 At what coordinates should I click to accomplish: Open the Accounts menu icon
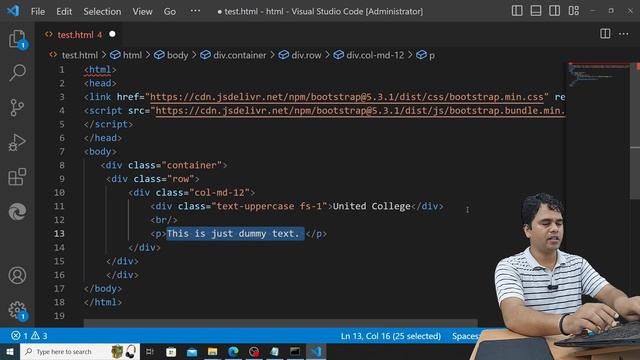click(x=17, y=276)
